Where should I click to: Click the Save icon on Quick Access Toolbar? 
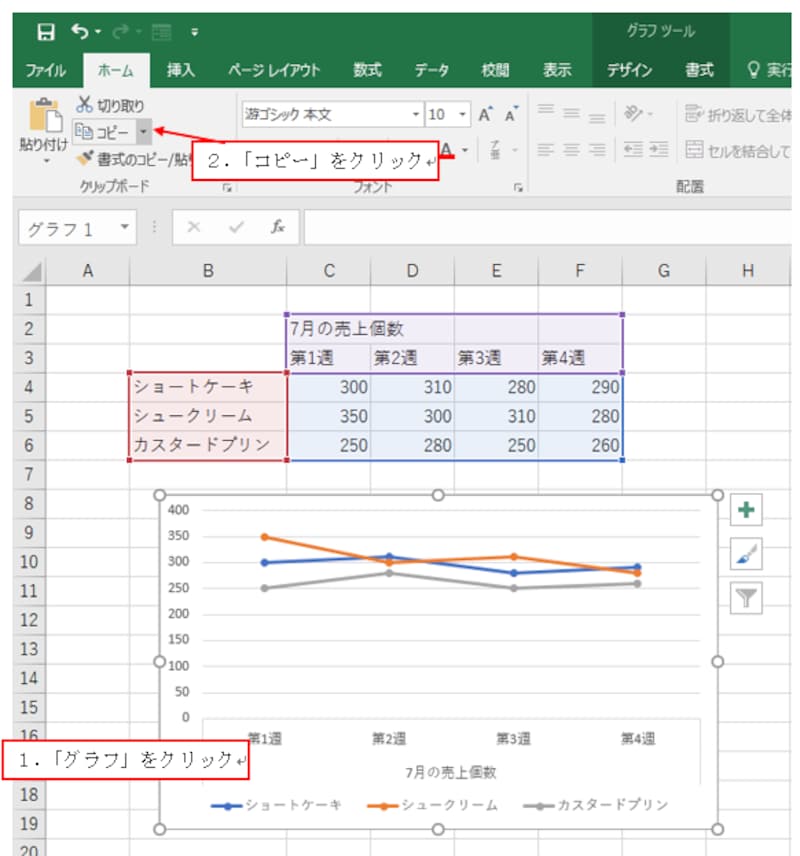click(47, 32)
